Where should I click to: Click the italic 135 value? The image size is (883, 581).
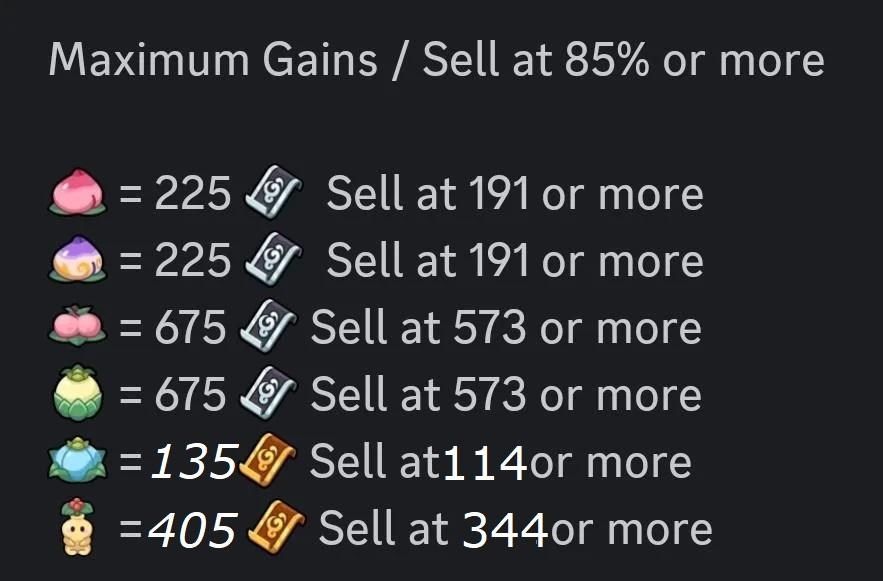point(193,463)
